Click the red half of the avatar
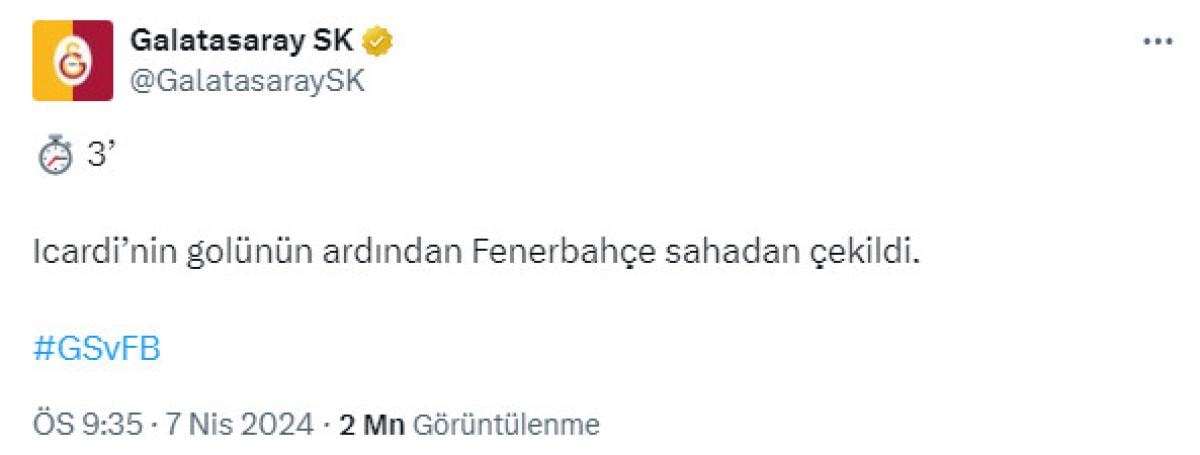The height and width of the screenshot is (455, 1200). tap(93, 60)
